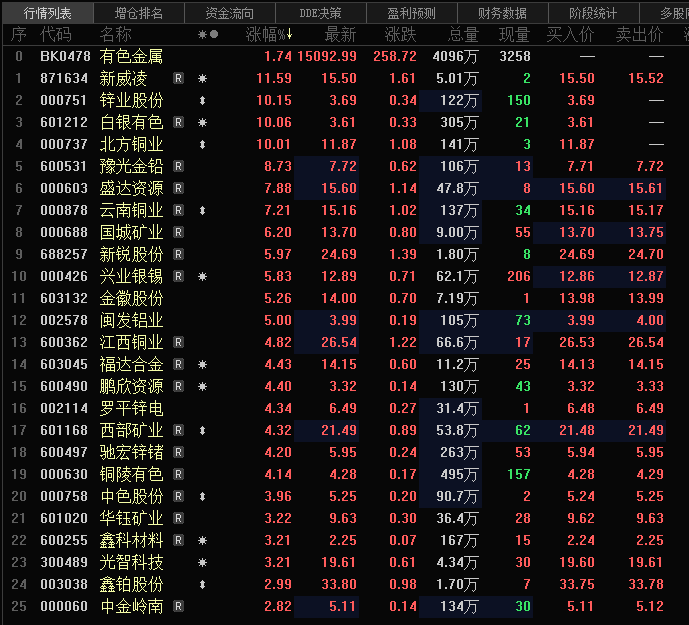This screenshot has height=625, width=689.
Task: Click the diamond marker for 云南铜业
Action: tap(202, 210)
